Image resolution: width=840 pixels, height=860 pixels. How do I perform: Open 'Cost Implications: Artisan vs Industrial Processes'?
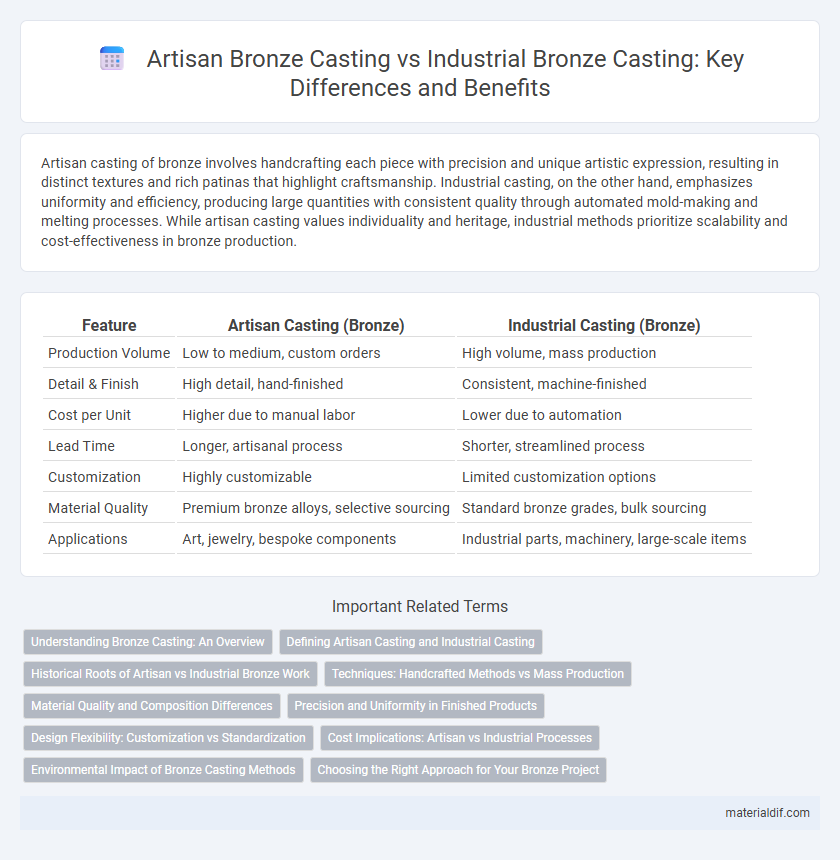(x=459, y=738)
